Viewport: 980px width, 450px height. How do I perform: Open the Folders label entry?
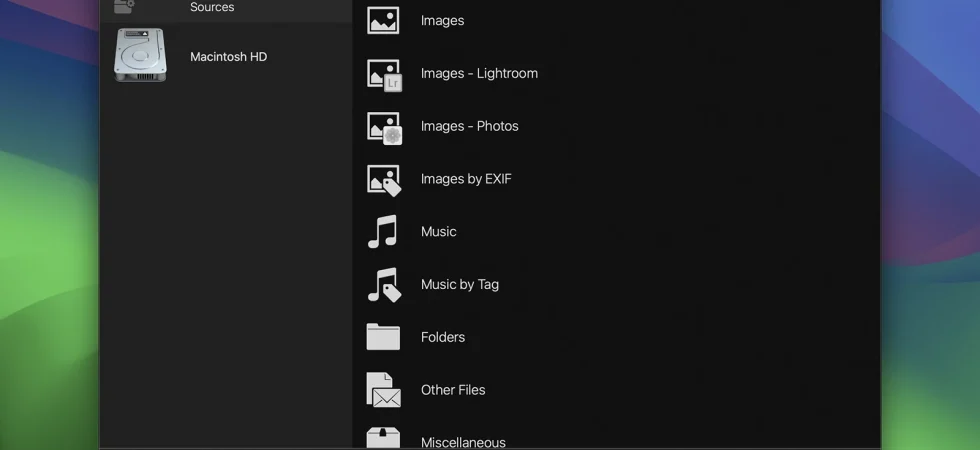point(443,338)
